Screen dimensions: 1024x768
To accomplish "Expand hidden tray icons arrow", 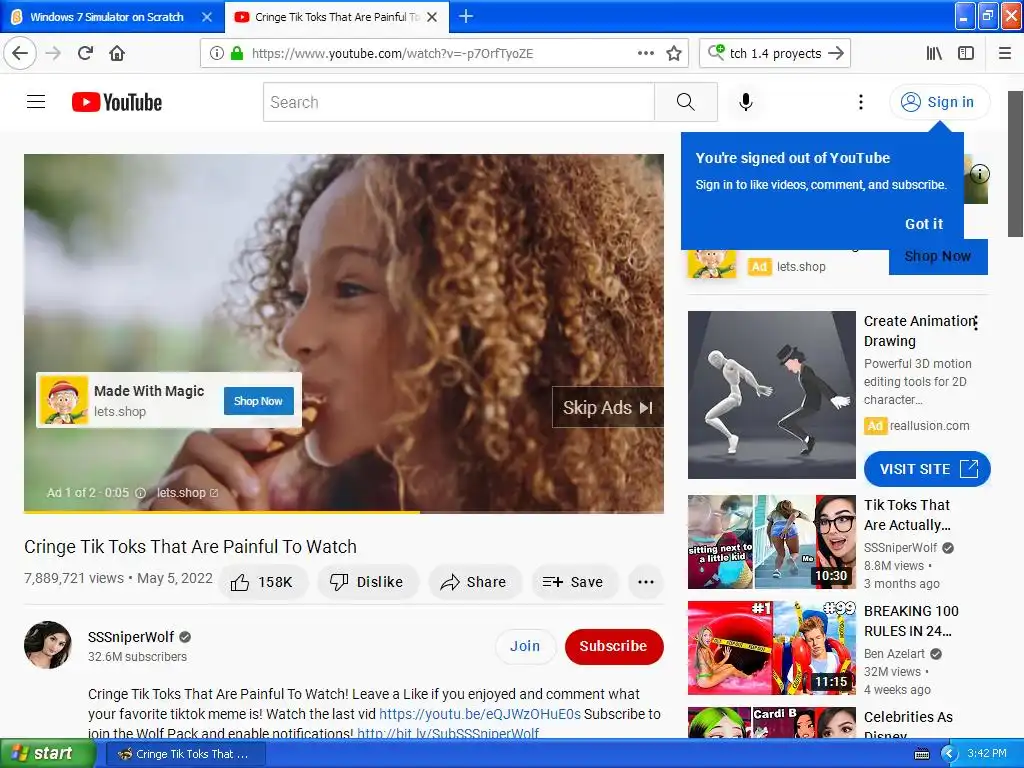I will pyautogui.click(x=948, y=754).
